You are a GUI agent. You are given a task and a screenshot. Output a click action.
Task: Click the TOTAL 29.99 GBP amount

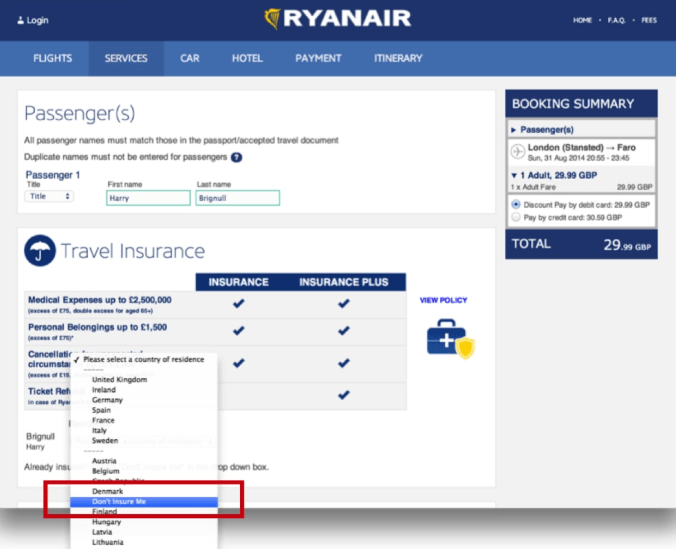click(627, 245)
